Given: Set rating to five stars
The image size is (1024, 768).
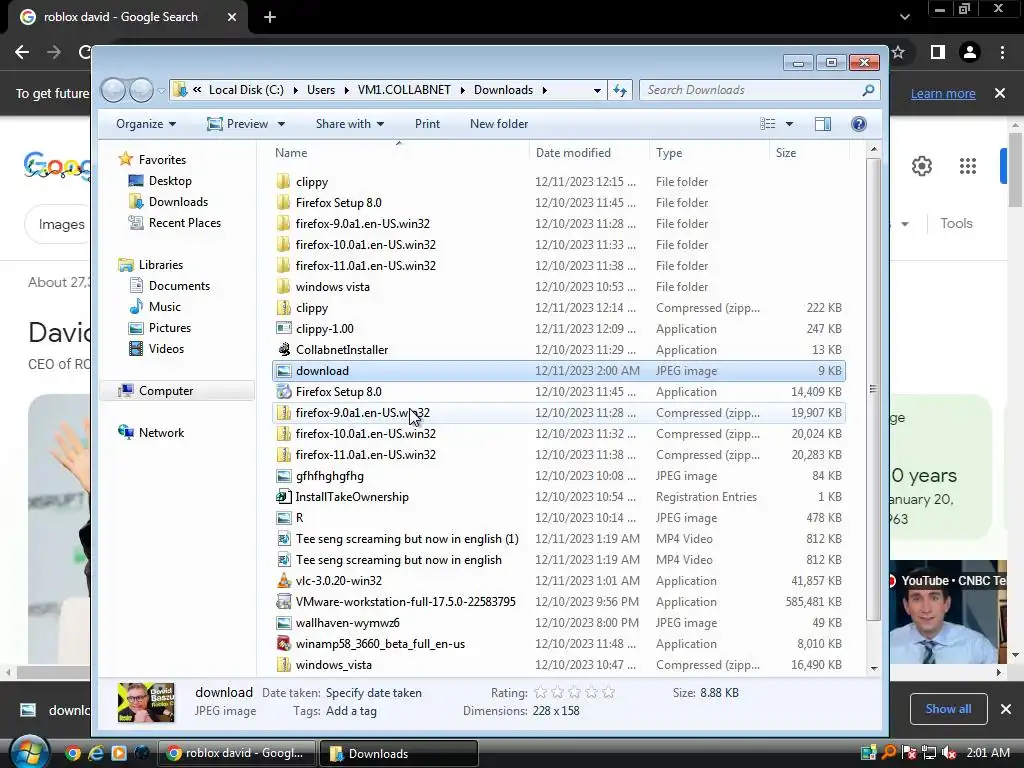Looking at the screenshot, I should (x=609, y=692).
